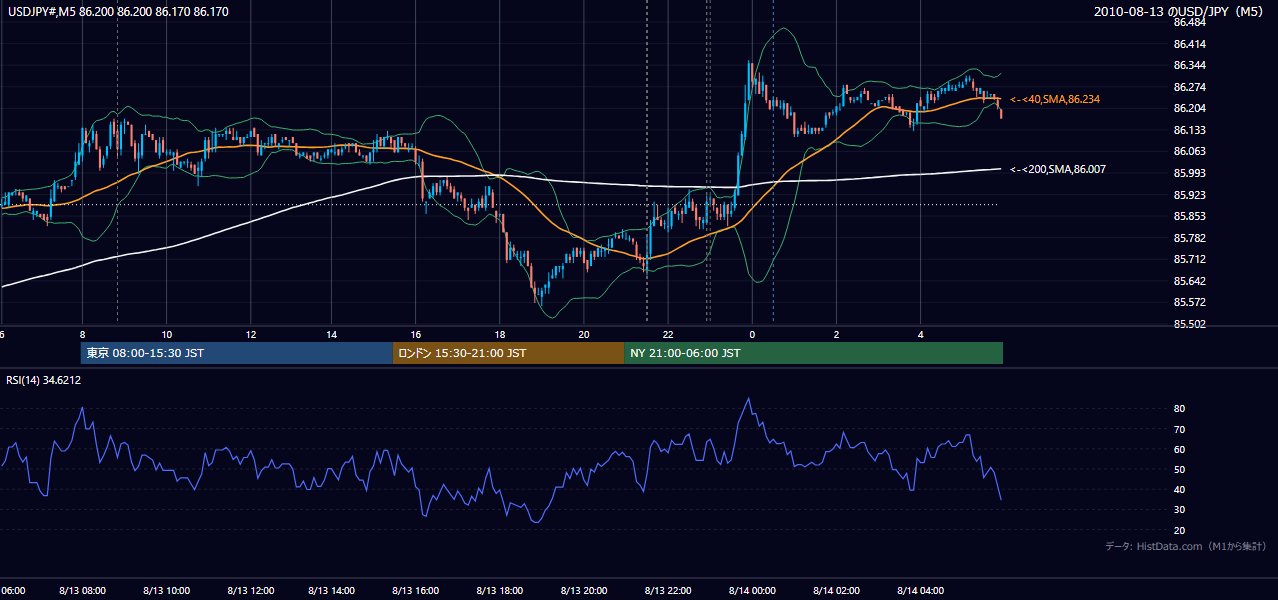Select the ロンドン 15:30-21:00 JST session bar
1278x600 pixels.
[508, 353]
